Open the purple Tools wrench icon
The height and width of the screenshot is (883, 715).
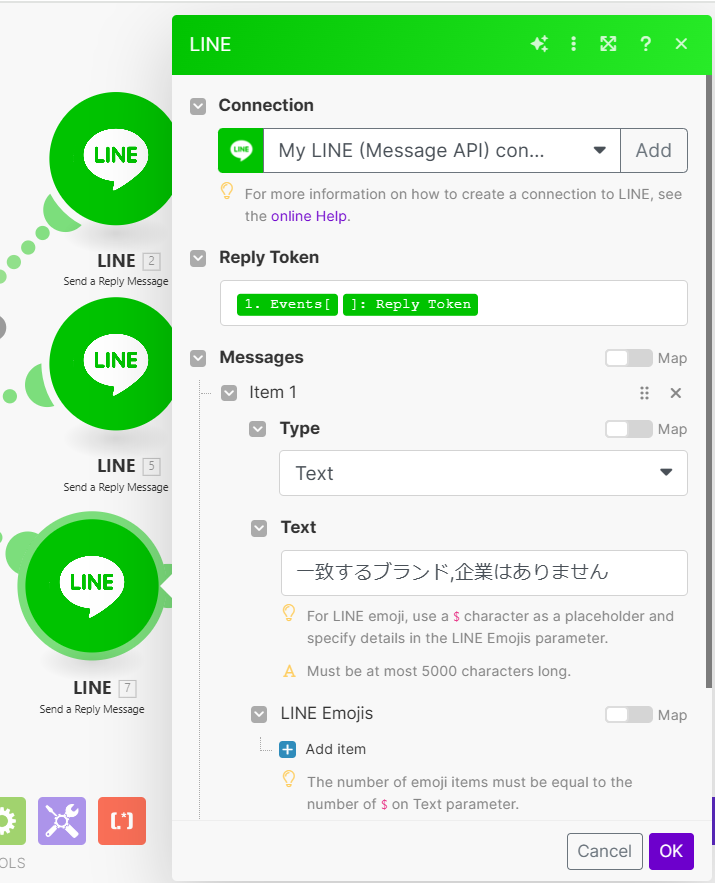pos(62,821)
